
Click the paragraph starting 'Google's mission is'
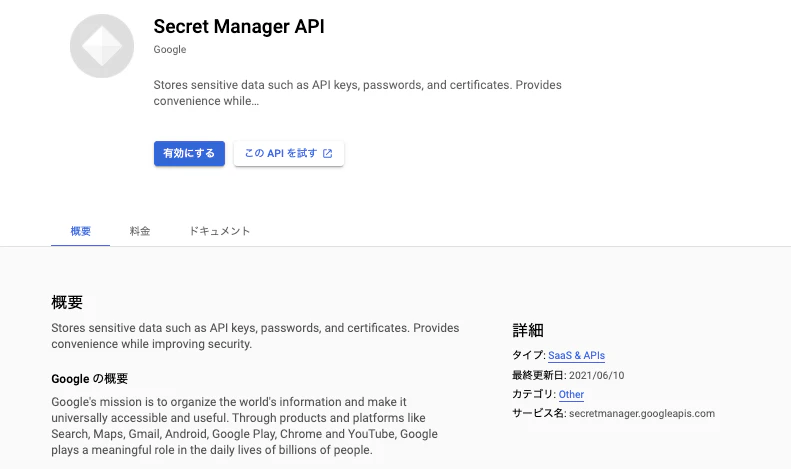coord(244,426)
